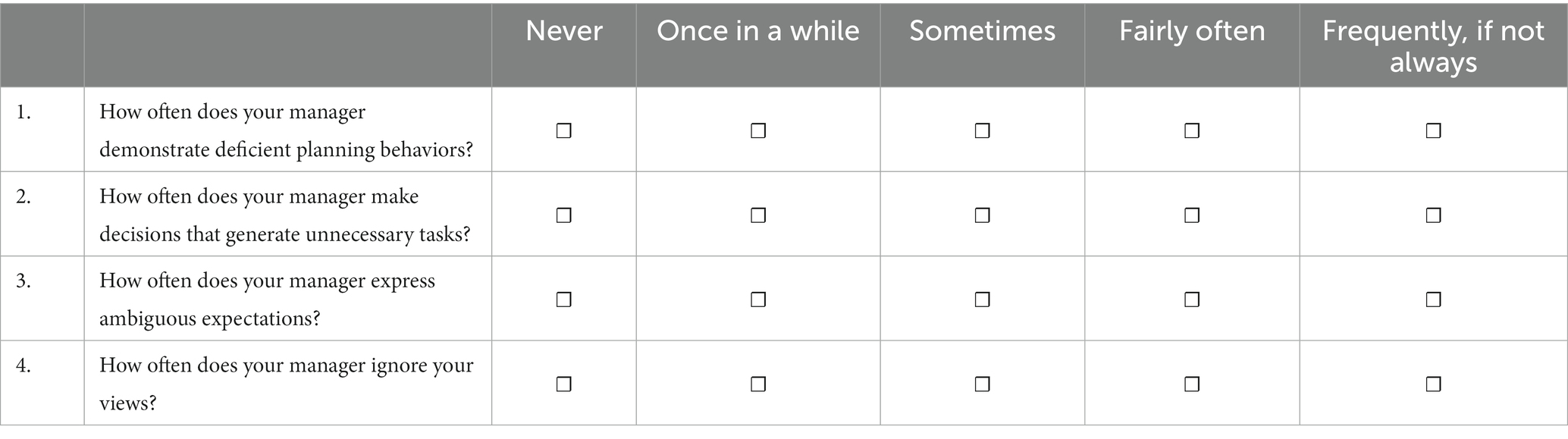Mark Fairly often for question 4
The height and width of the screenshot is (439, 1568).
point(1192,384)
